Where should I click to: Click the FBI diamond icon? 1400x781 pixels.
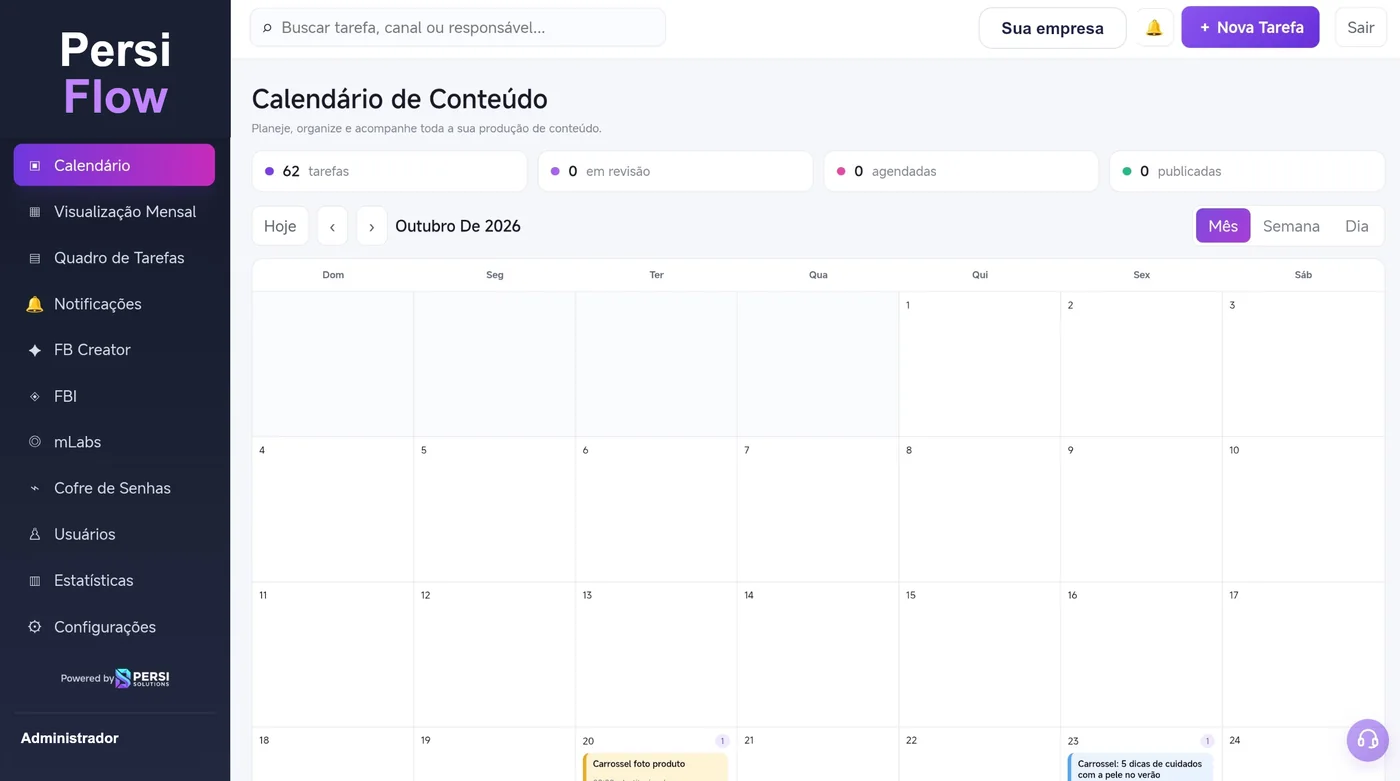35,396
